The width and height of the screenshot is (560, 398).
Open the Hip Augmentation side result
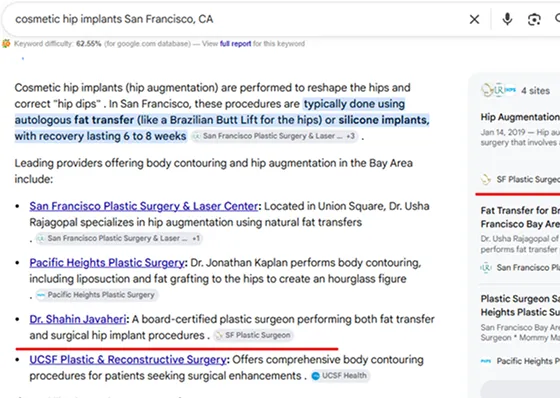click(520, 117)
